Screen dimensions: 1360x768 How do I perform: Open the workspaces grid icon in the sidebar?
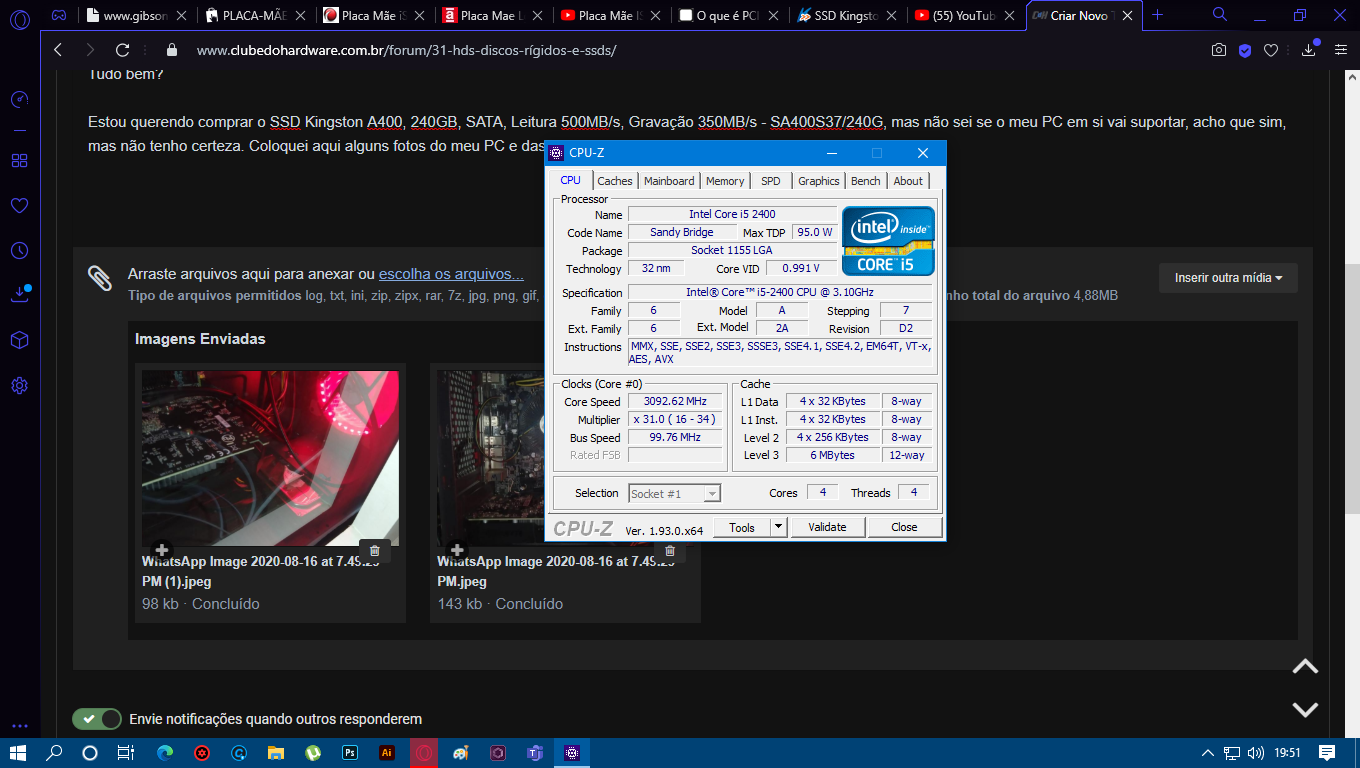pos(19,161)
